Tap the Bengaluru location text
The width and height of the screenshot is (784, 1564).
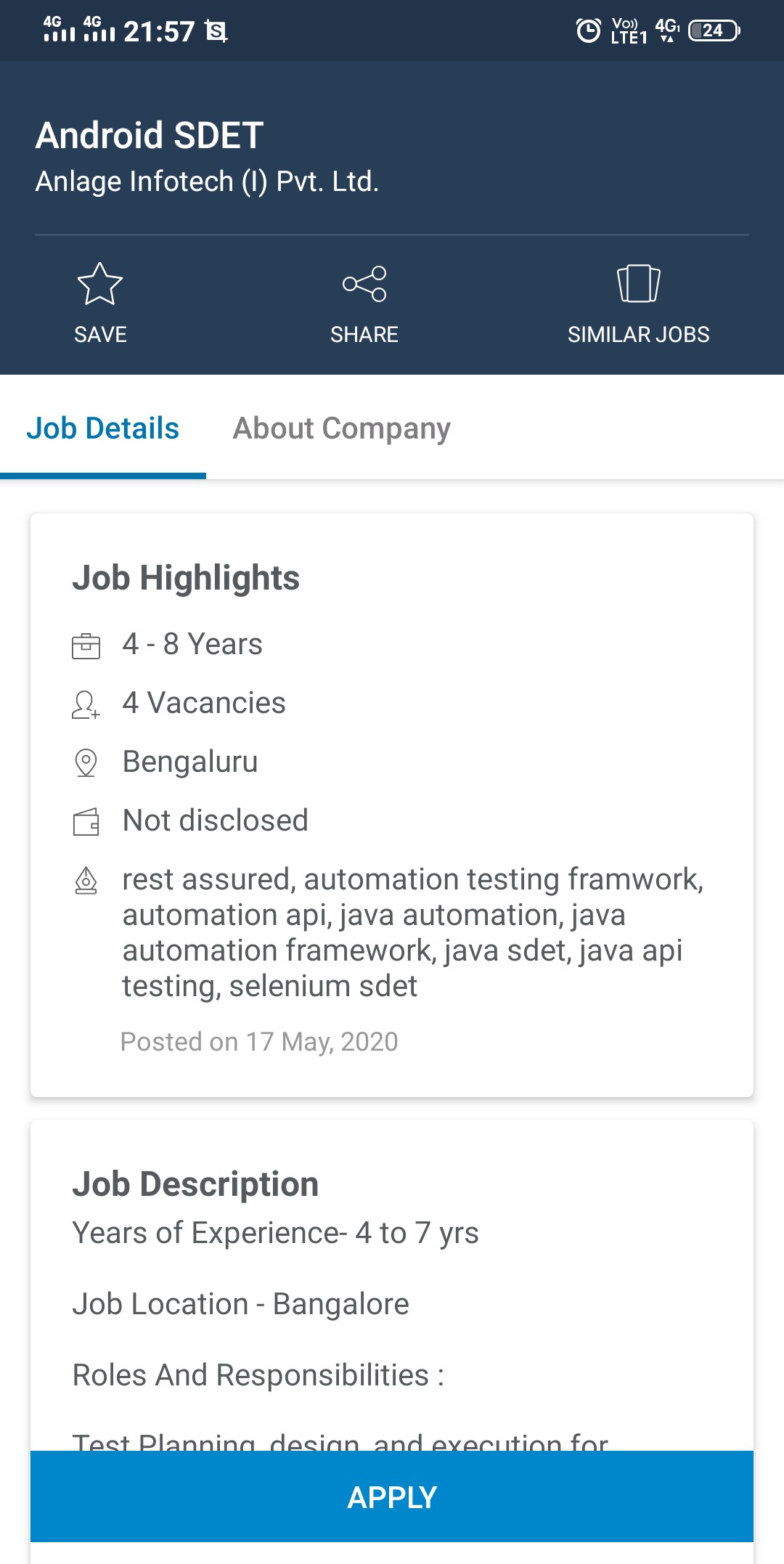tap(190, 762)
